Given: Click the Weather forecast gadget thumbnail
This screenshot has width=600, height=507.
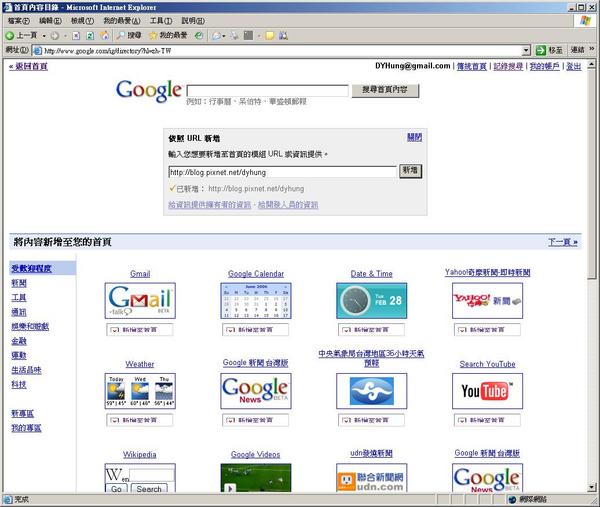Looking at the screenshot, I should pyautogui.click(x=140, y=391).
